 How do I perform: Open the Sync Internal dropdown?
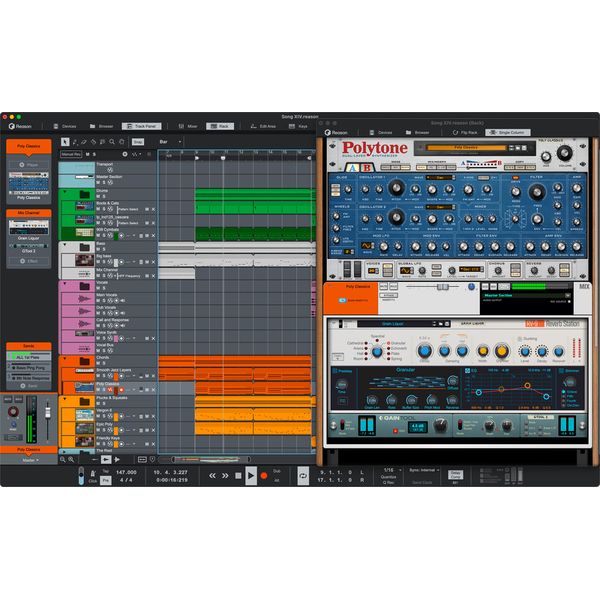pos(424,470)
